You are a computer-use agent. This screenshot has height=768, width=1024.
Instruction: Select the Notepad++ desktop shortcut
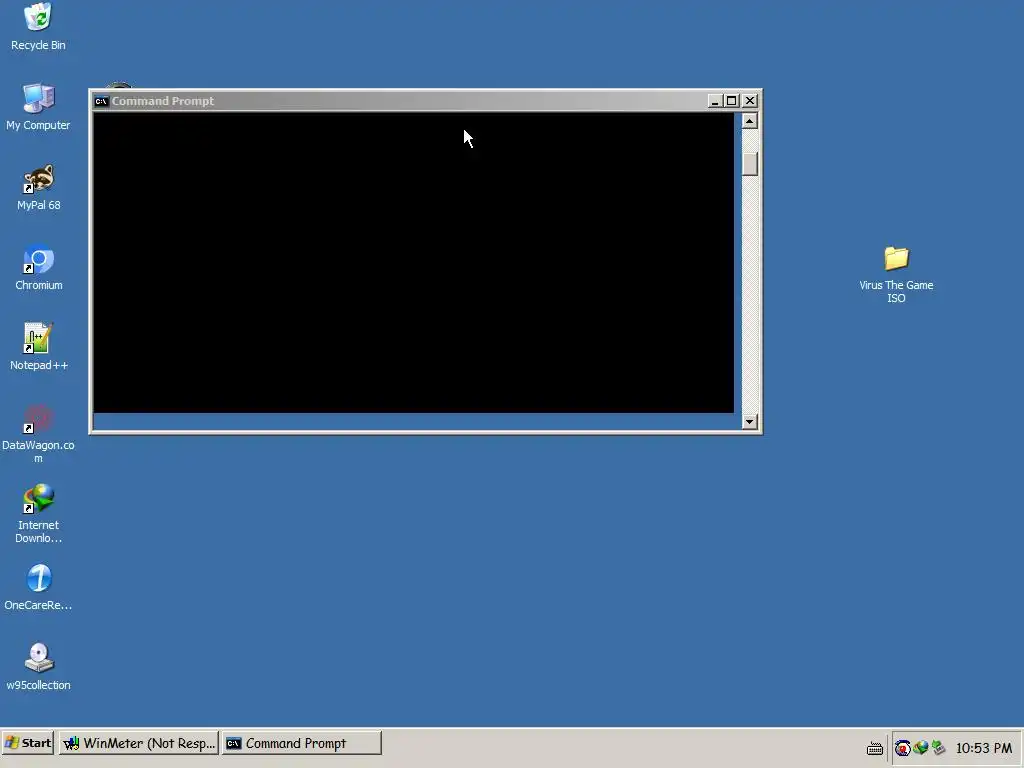point(38,347)
